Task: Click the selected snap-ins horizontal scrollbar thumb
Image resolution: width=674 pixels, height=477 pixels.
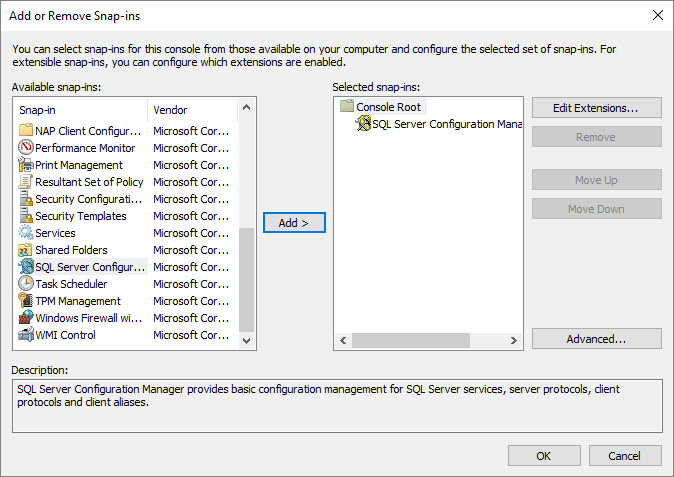Action: 411,340
